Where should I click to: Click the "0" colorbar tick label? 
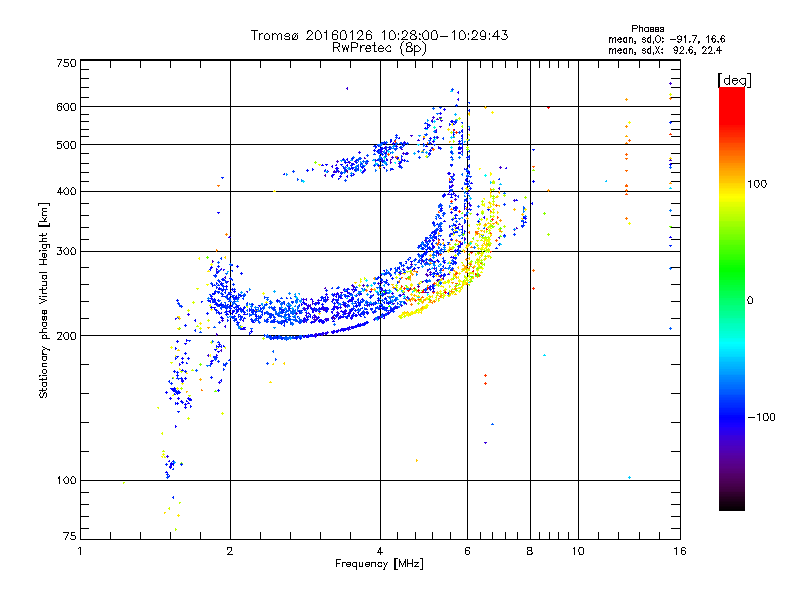[x=750, y=300]
